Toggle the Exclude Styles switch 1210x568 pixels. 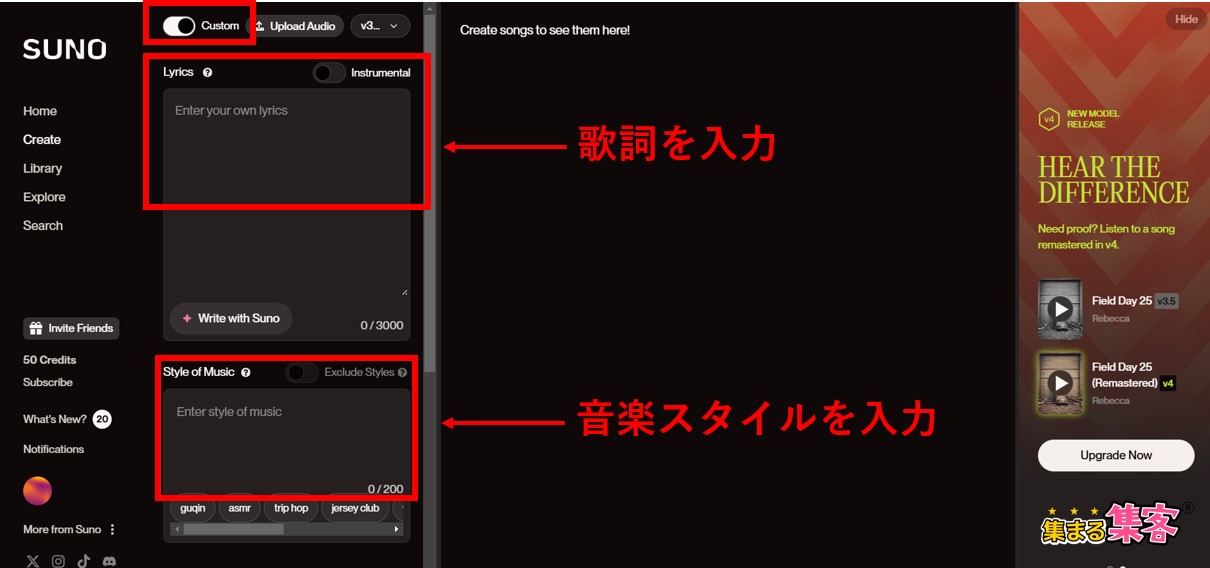click(302, 372)
